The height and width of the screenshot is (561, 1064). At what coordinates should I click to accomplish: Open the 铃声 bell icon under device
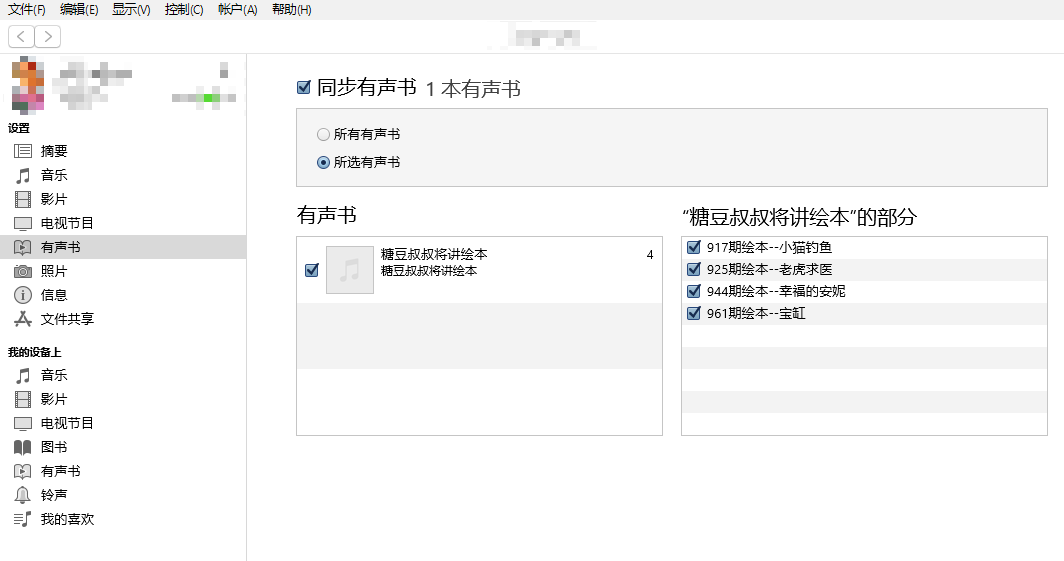point(23,495)
